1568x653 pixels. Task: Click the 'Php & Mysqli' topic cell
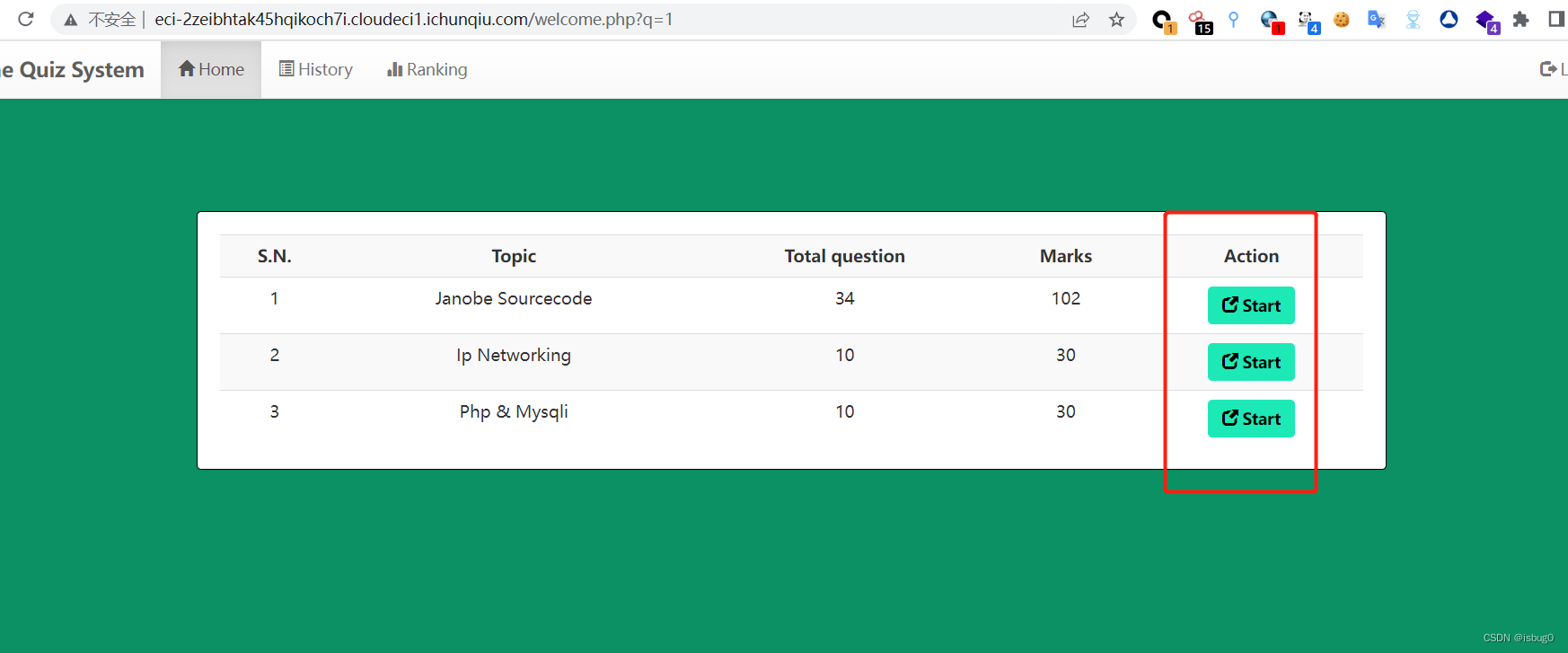514,411
